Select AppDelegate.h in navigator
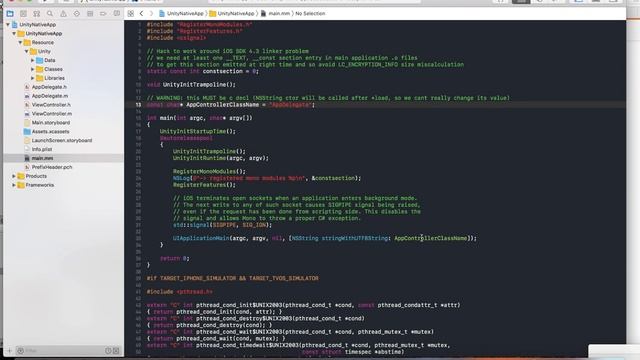640x360 pixels. point(49,87)
